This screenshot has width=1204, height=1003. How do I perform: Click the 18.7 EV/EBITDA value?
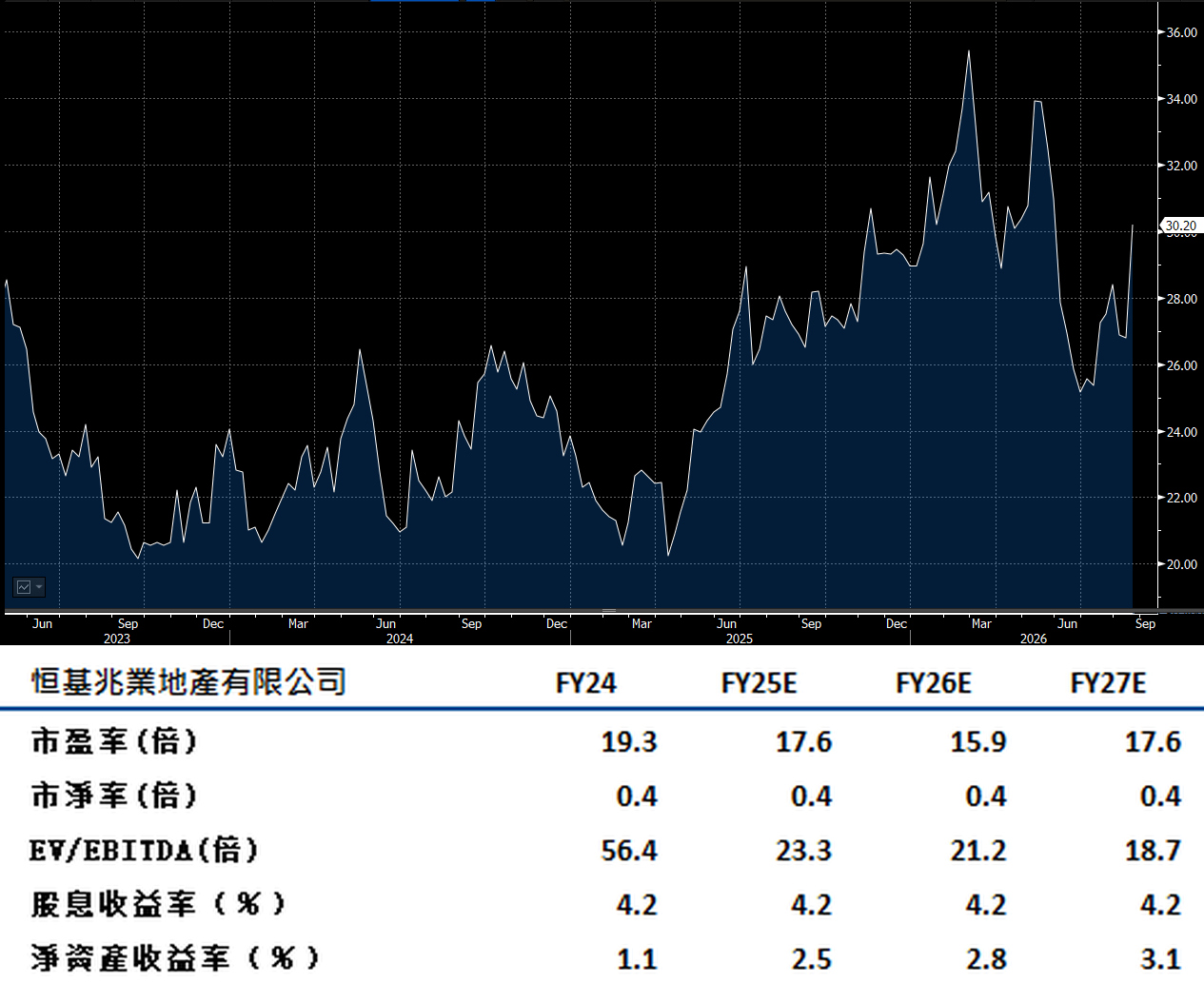(x=1154, y=851)
